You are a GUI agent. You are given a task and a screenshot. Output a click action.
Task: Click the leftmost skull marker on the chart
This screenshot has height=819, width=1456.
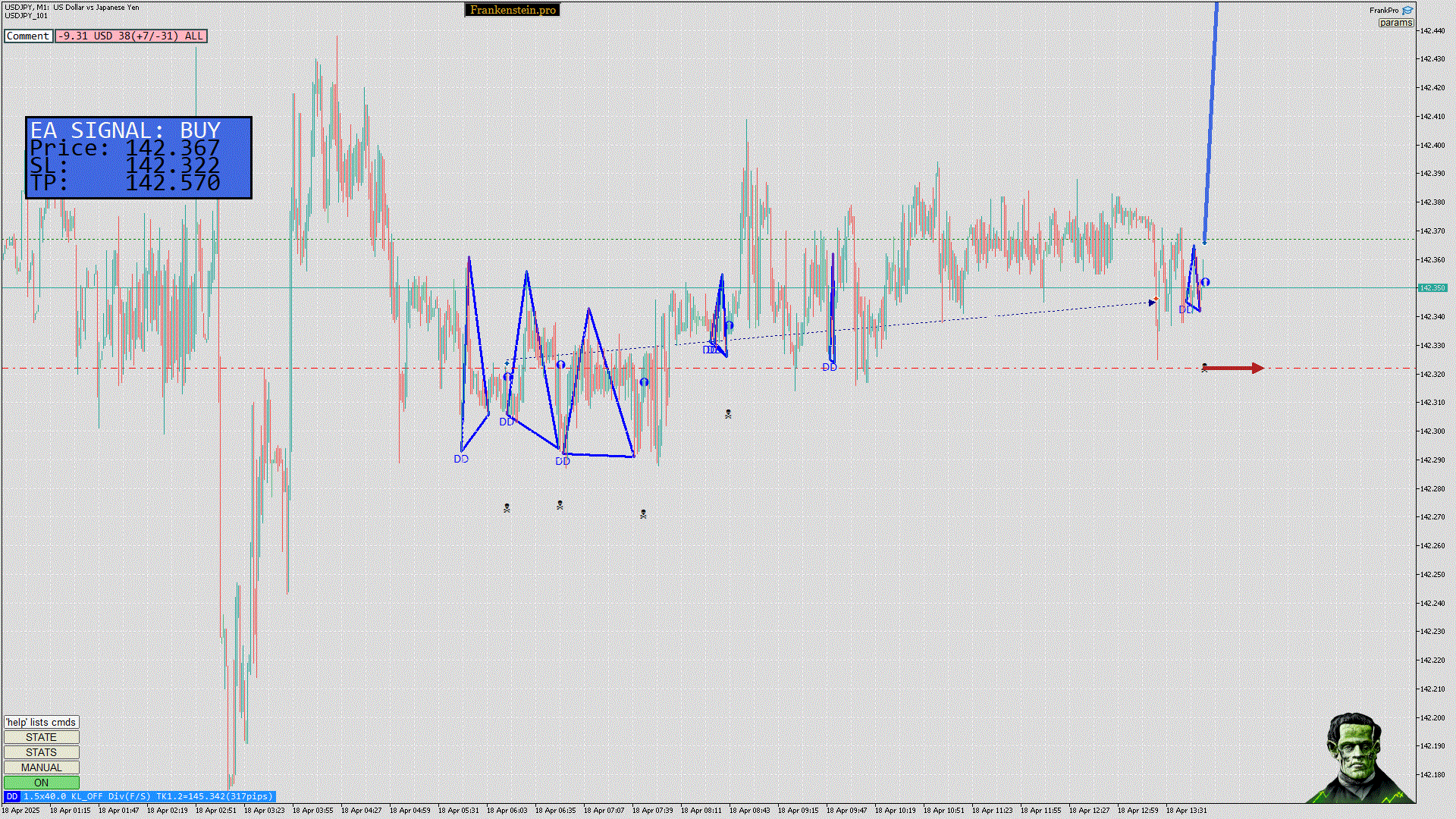coord(507,508)
